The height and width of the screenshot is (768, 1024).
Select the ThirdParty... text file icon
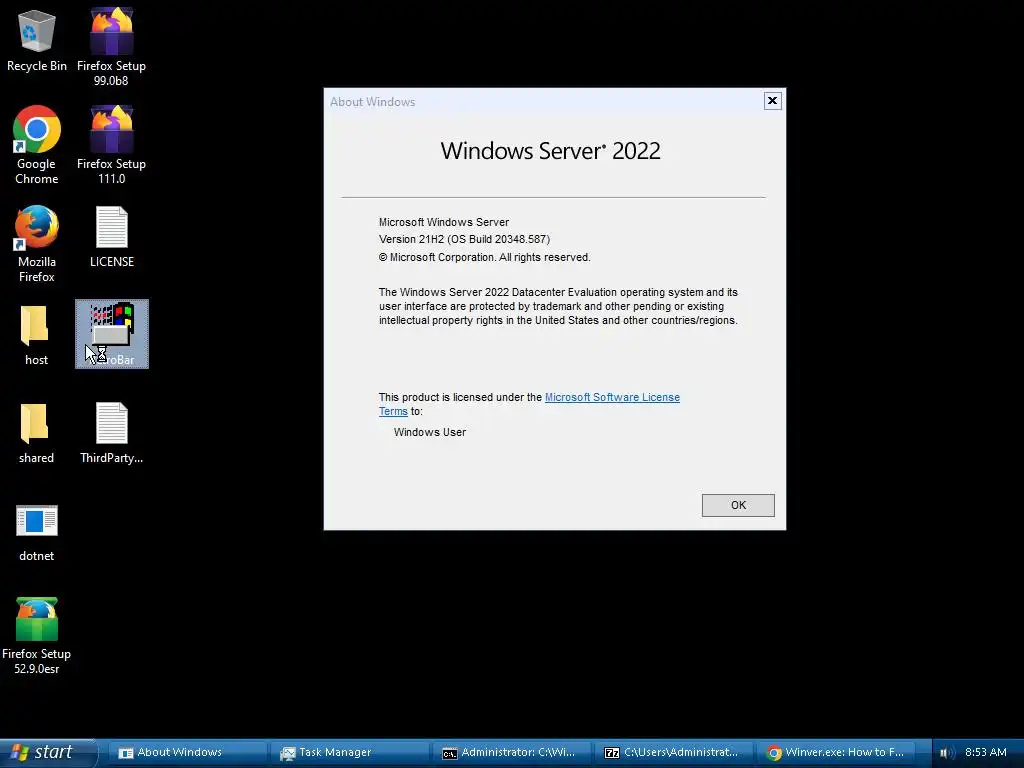[112, 433]
